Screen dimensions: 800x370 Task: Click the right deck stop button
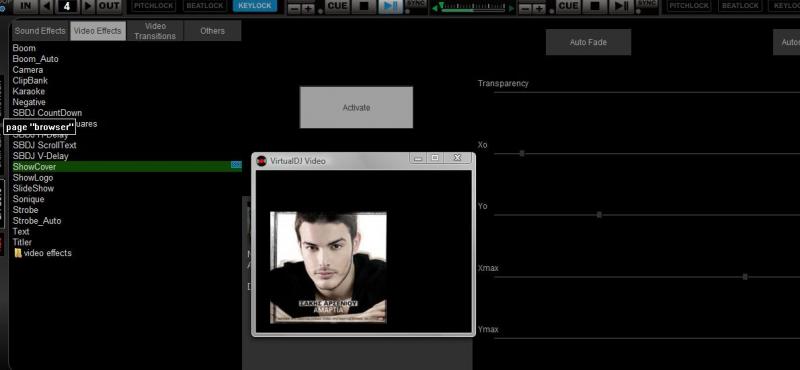[x=595, y=6]
